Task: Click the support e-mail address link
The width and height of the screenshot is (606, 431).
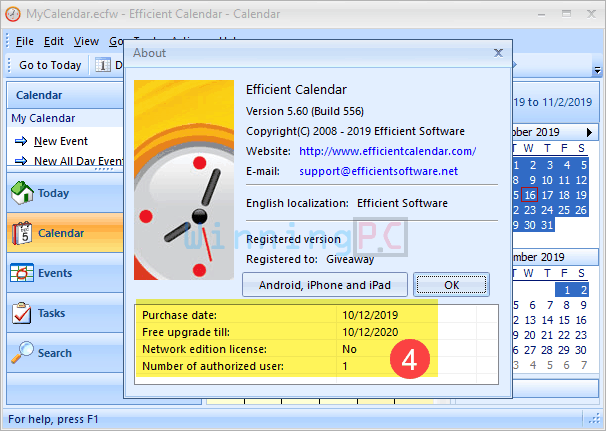Action: click(x=378, y=171)
